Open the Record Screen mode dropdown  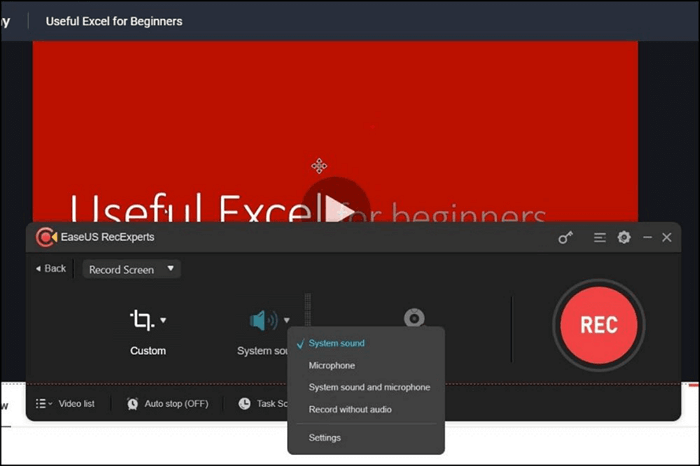tap(131, 269)
